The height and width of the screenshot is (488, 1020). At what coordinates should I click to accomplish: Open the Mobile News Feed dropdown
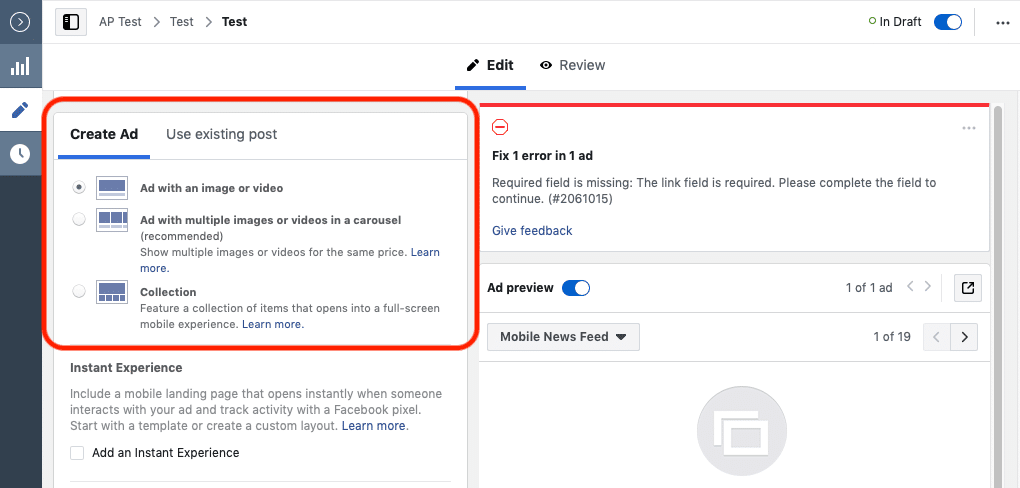[563, 337]
